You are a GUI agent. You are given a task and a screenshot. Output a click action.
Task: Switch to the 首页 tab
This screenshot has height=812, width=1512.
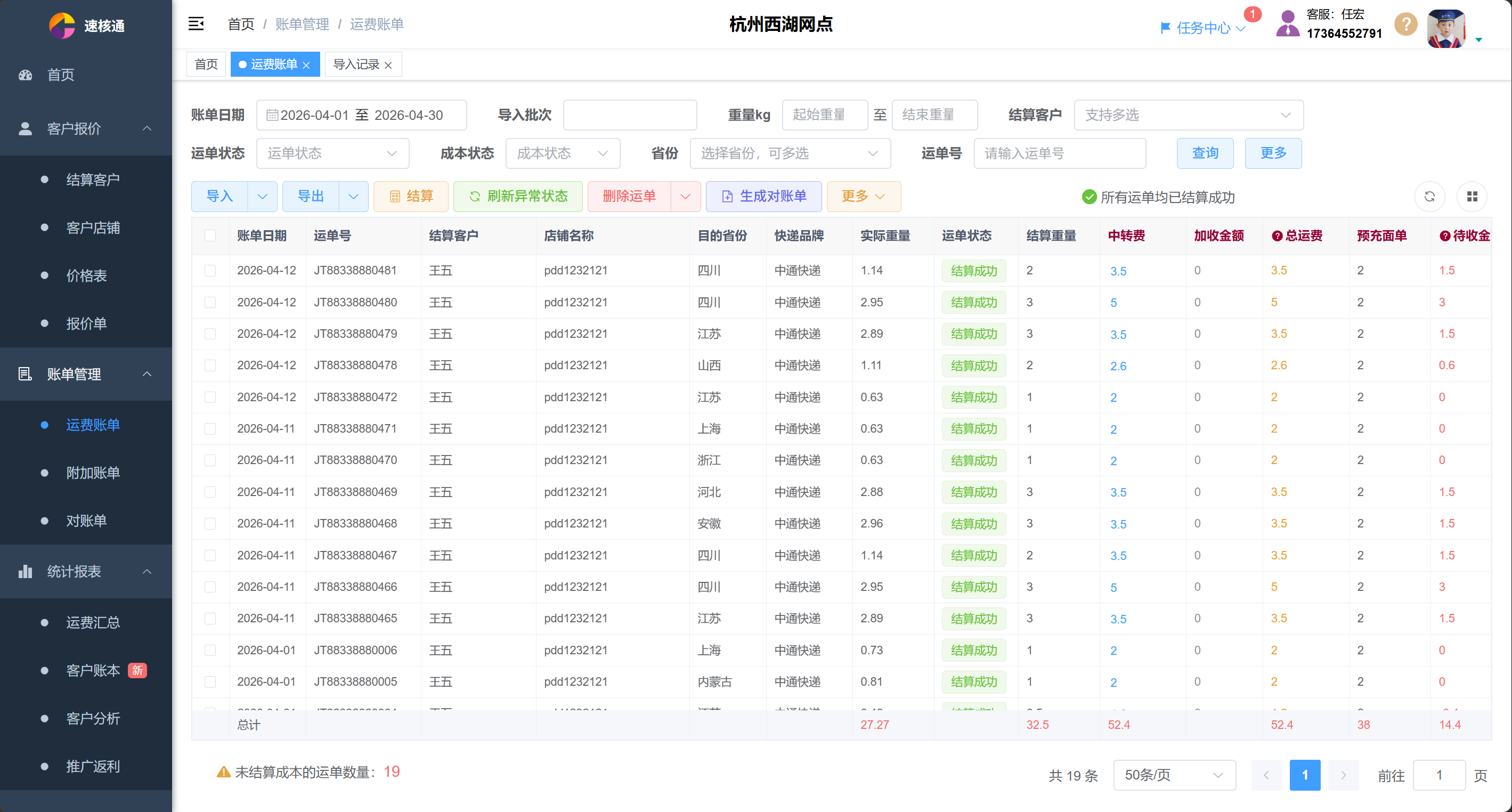coord(206,64)
